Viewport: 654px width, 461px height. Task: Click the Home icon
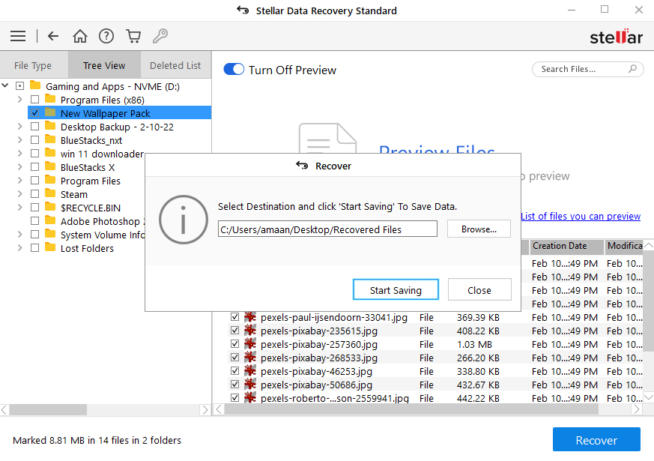(80, 36)
